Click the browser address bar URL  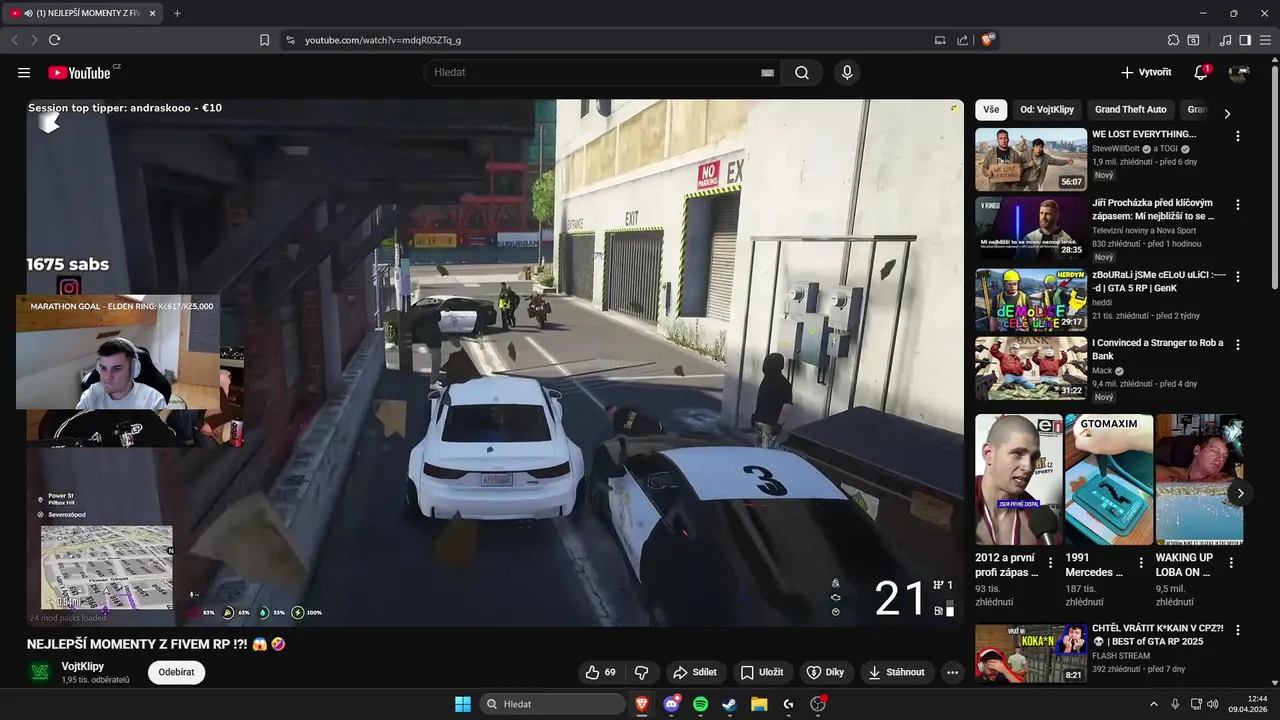click(x=383, y=40)
